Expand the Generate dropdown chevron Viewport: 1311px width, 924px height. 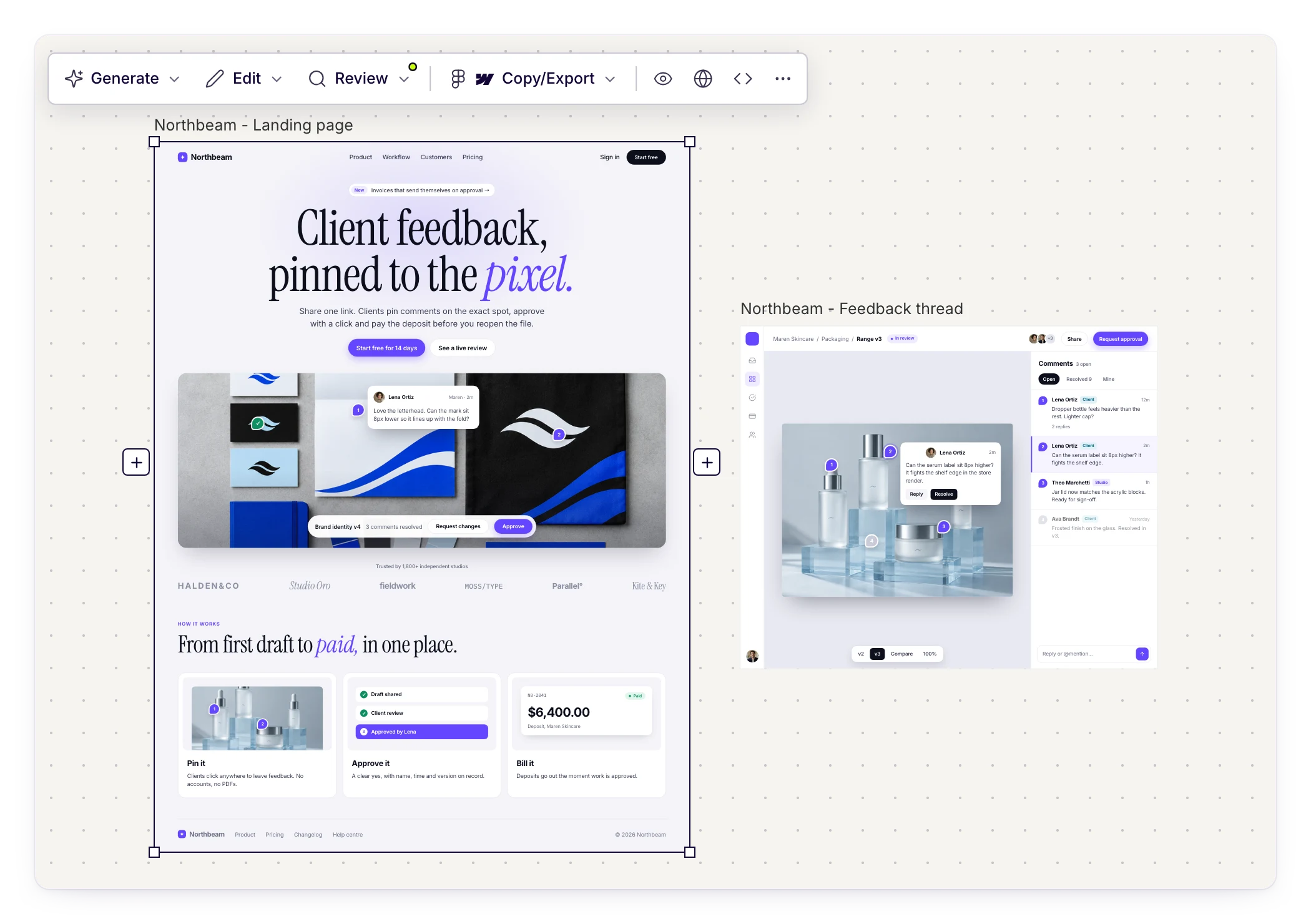[175, 79]
